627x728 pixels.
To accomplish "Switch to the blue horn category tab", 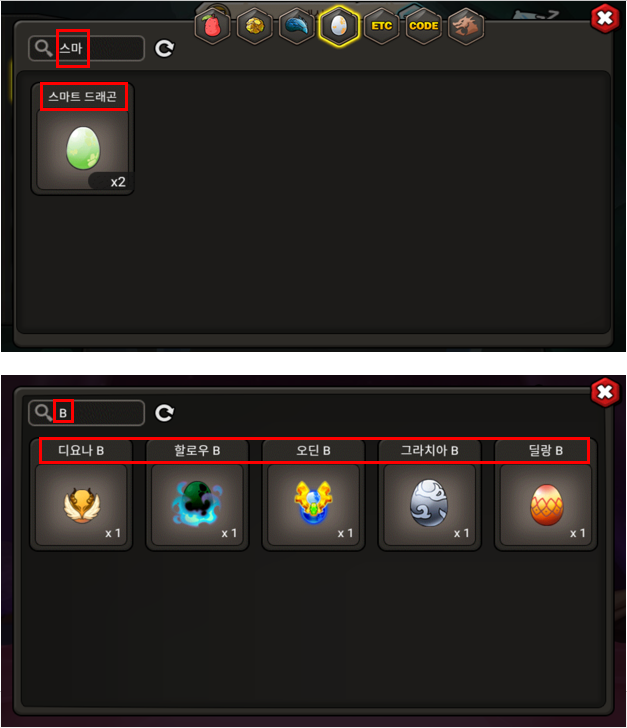I will click(x=297, y=27).
